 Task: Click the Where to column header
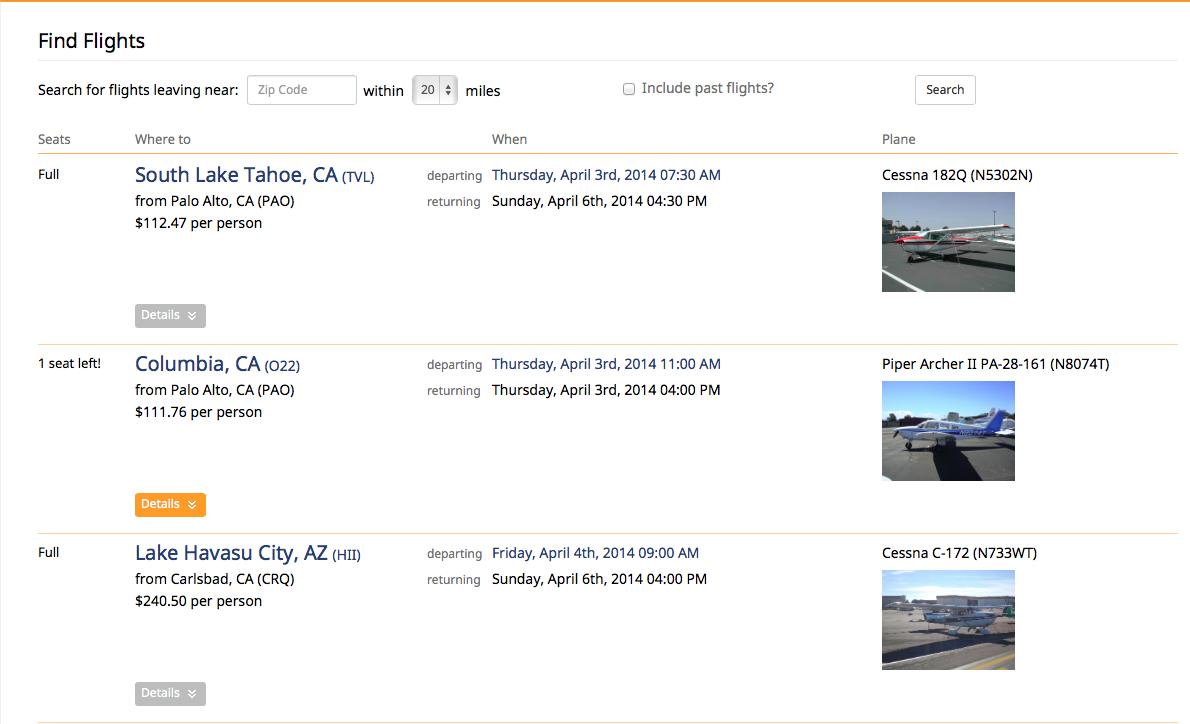(163, 140)
